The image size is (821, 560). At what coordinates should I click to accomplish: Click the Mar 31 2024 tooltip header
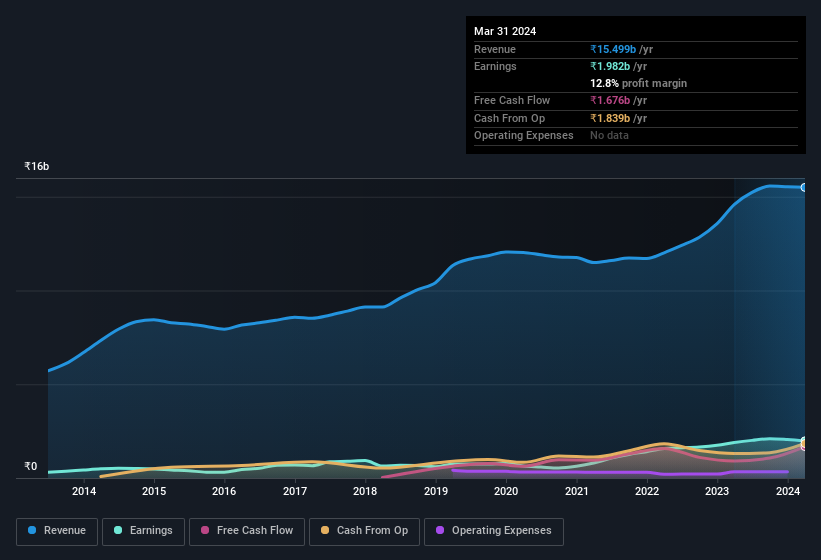[505, 31]
